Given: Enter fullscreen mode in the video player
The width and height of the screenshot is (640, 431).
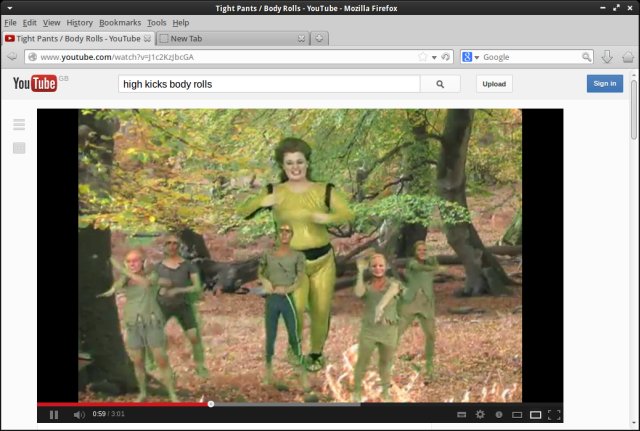Looking at the screenshot, I should coord(554,415).
